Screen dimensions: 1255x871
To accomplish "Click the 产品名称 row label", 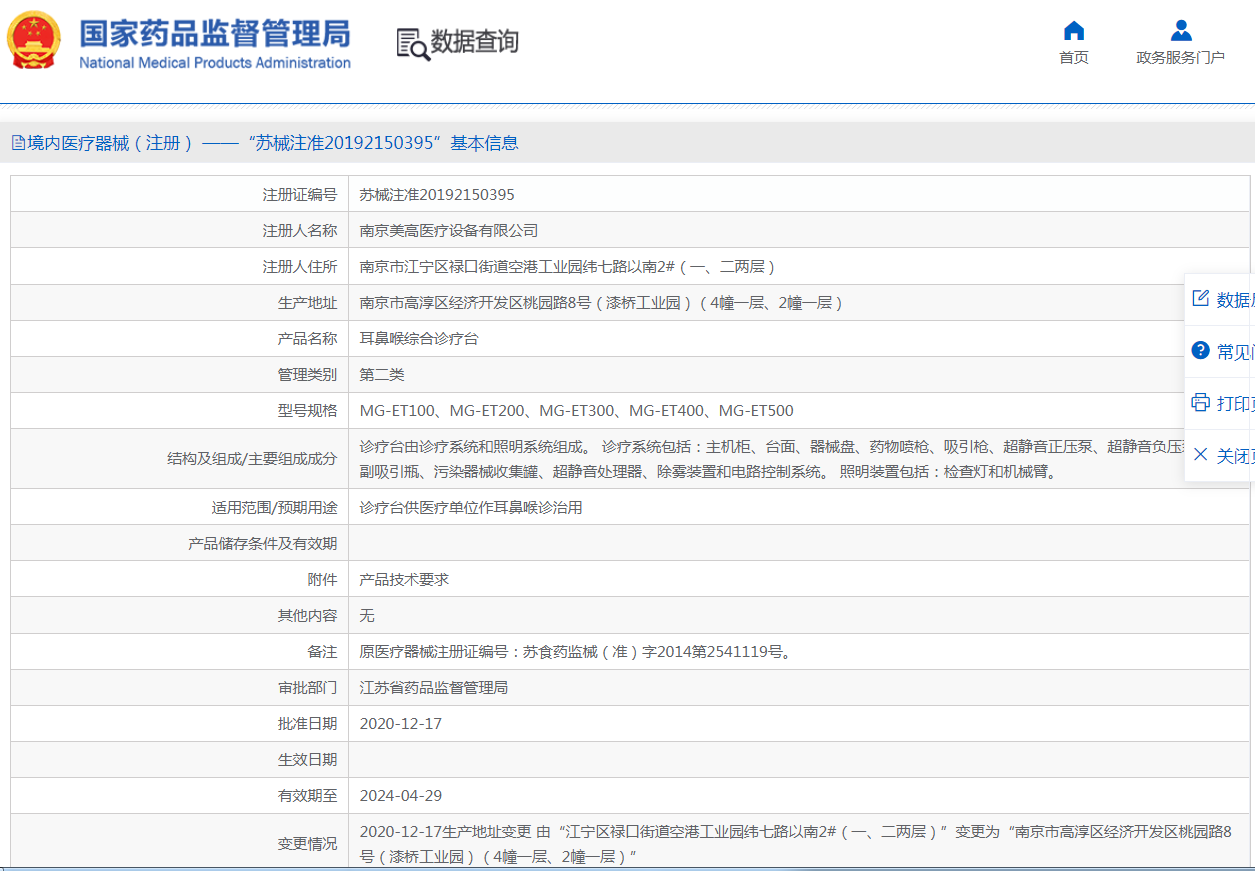I will click(x=307, y=339).
